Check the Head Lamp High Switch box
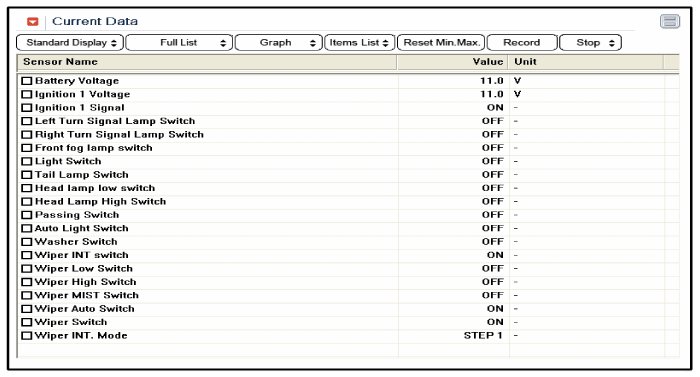Screen dimensions: 700x377 [27, 201]
